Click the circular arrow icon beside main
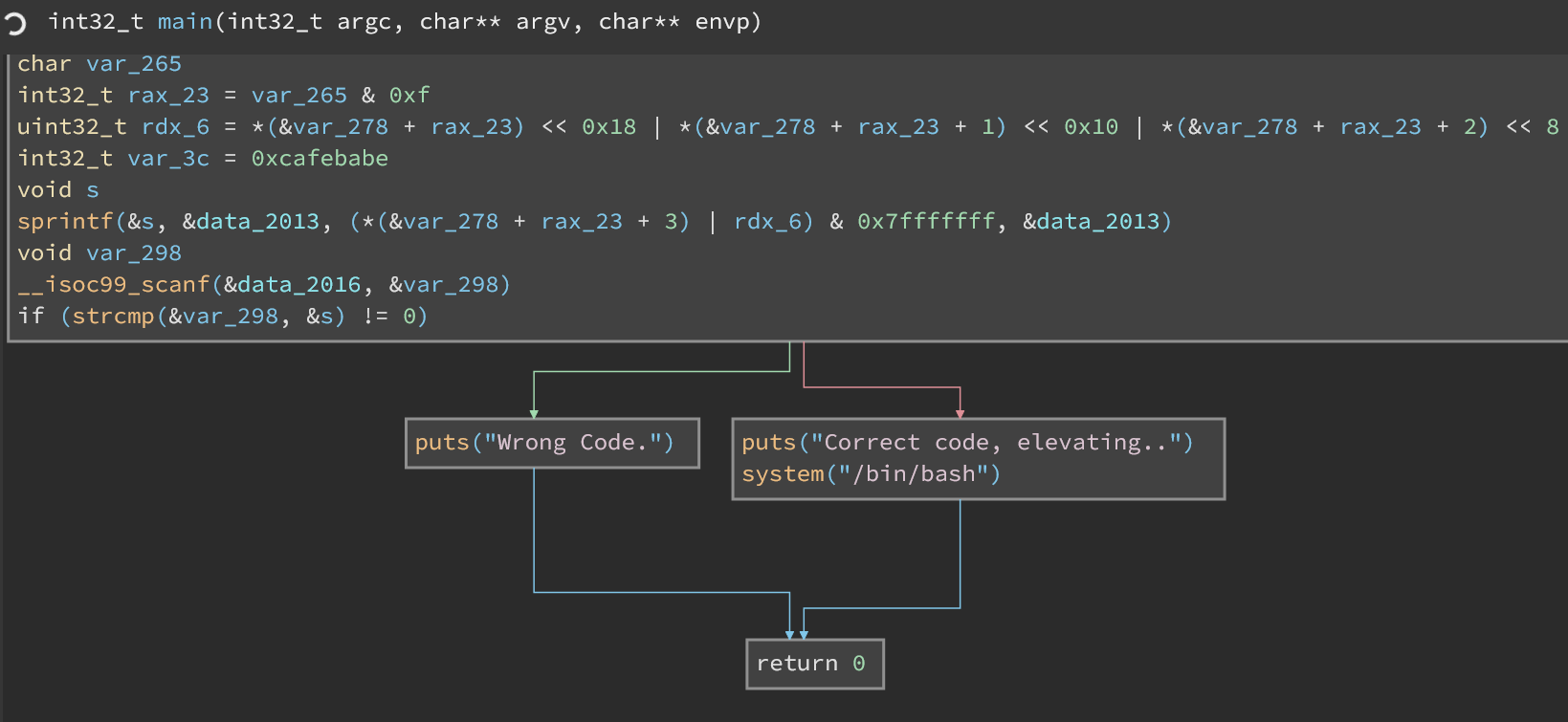Viewport: 1568px width, 722px height. pyautogui.click(x=15, y=23)
